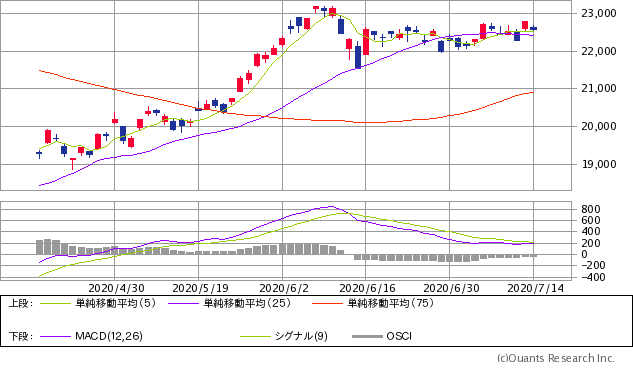The width and height of the screenshot is (633, 373).
Task: Click the green swatch next to シグナル(9)
Action: [x=255, y=337]
